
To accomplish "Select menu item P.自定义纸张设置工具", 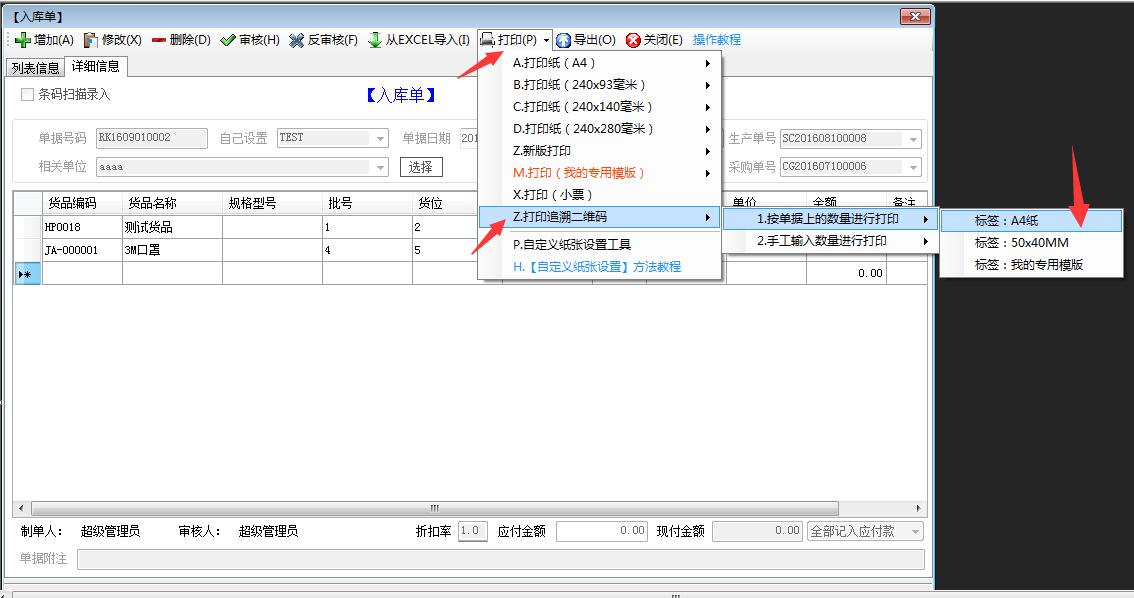I will coord(572,244).
